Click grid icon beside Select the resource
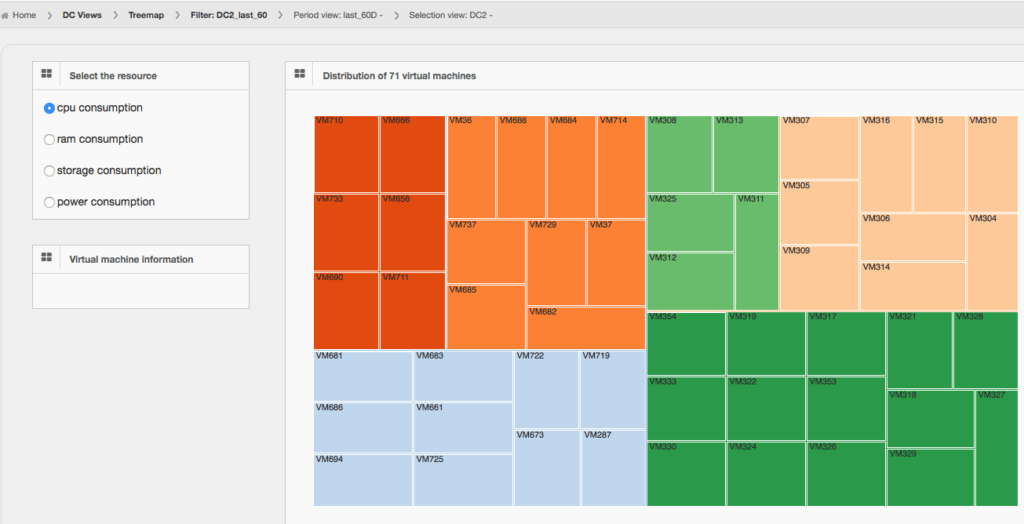This screenshot has height=524, width=1024. [46, 74]
